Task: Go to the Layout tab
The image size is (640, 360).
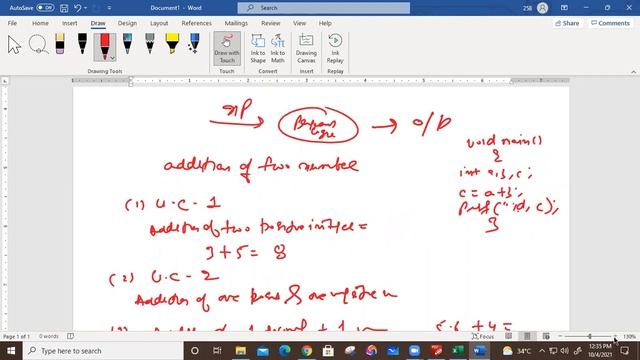Action: pyautogui.click(x=159, y=23)
